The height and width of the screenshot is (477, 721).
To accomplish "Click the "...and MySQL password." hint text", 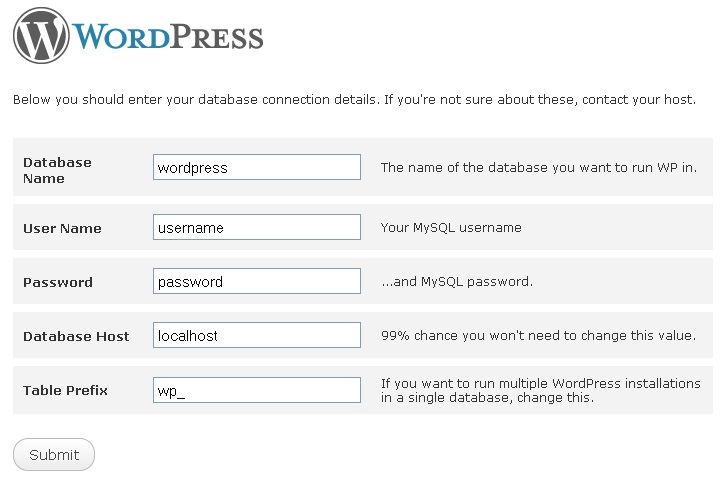I will pos(456,282).
